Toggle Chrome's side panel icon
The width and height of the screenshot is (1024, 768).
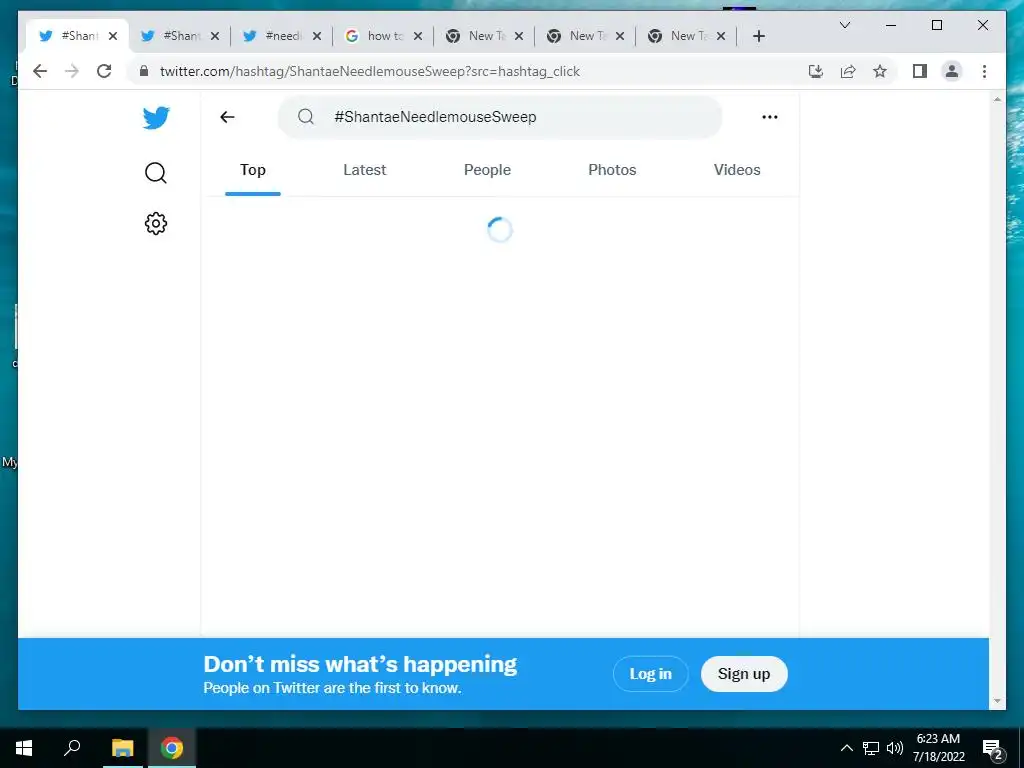[x=920, y=71]
